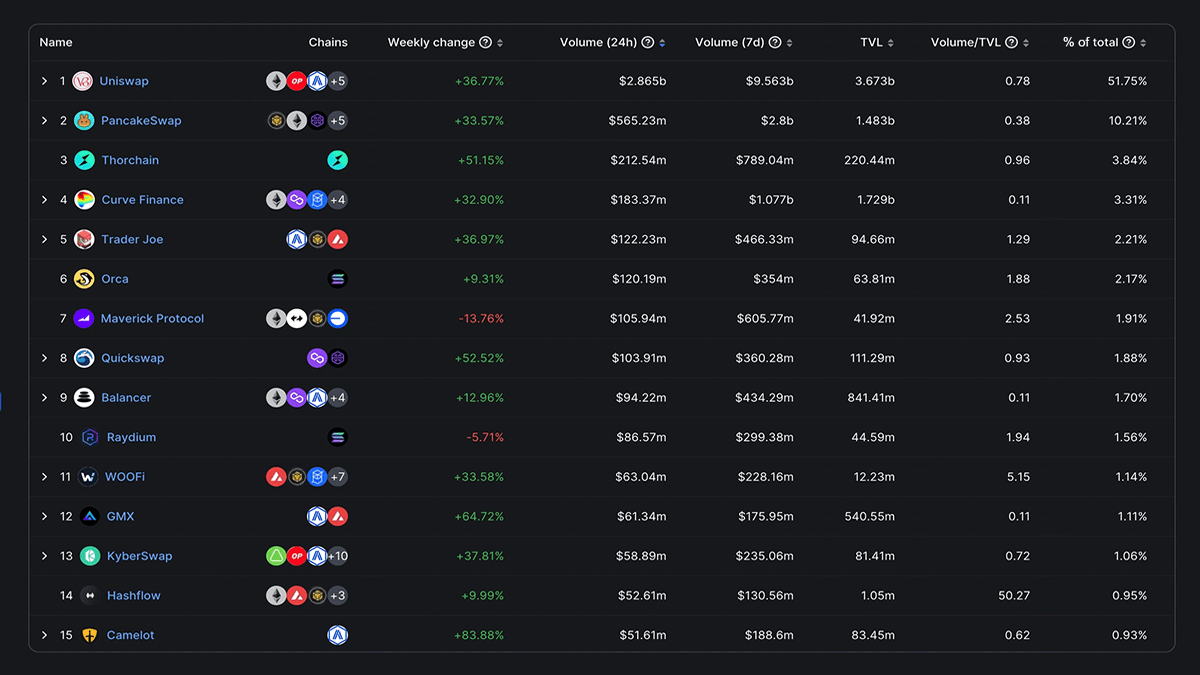
Task: Select the Optimism chain icon beside Uniswap
Action: (297, 81)
